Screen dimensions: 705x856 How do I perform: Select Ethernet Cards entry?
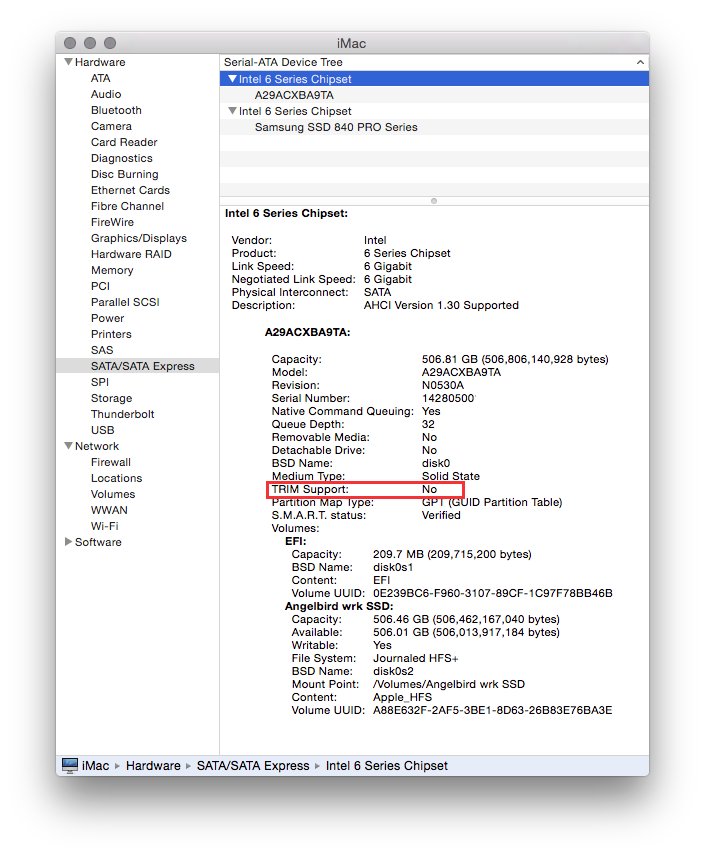click(131, 190)
